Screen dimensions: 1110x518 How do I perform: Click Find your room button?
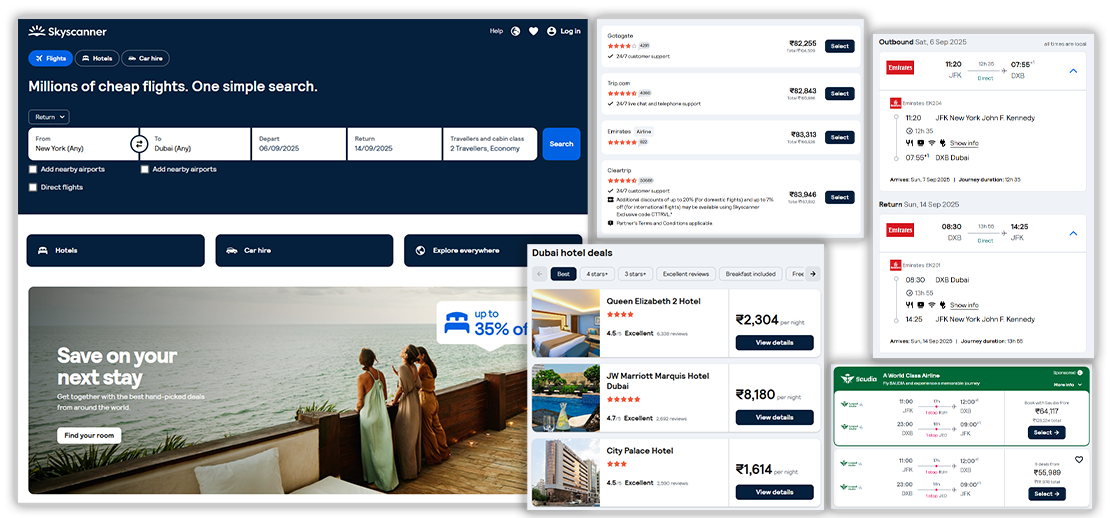pos(89,436)
